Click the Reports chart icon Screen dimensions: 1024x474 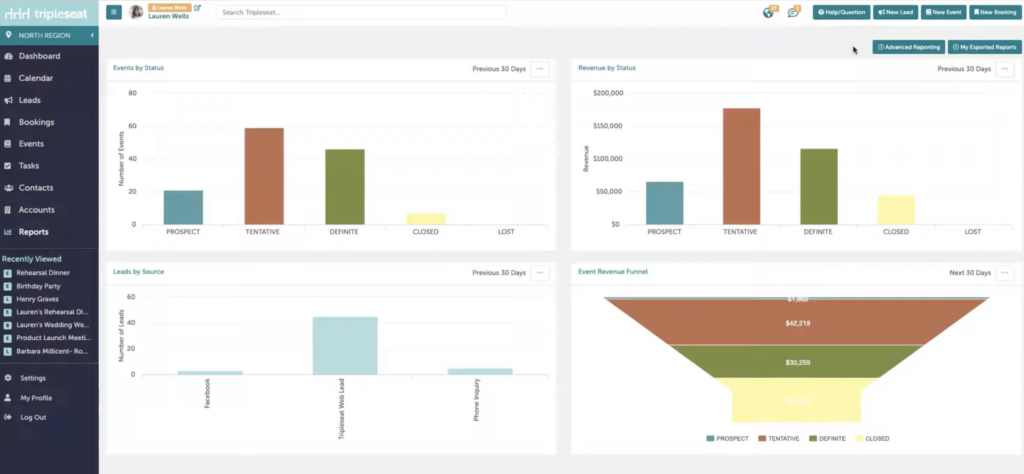(8, 232)
